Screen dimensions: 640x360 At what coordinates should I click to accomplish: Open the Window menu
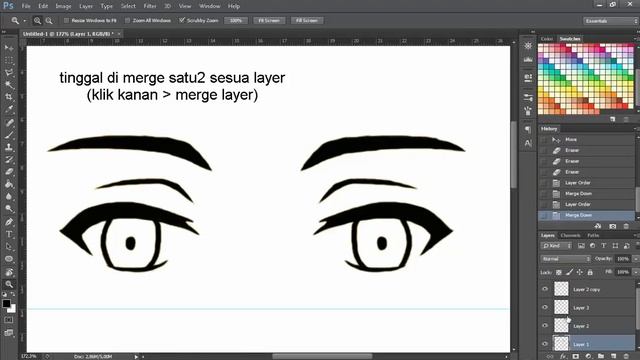click(210, 6)
